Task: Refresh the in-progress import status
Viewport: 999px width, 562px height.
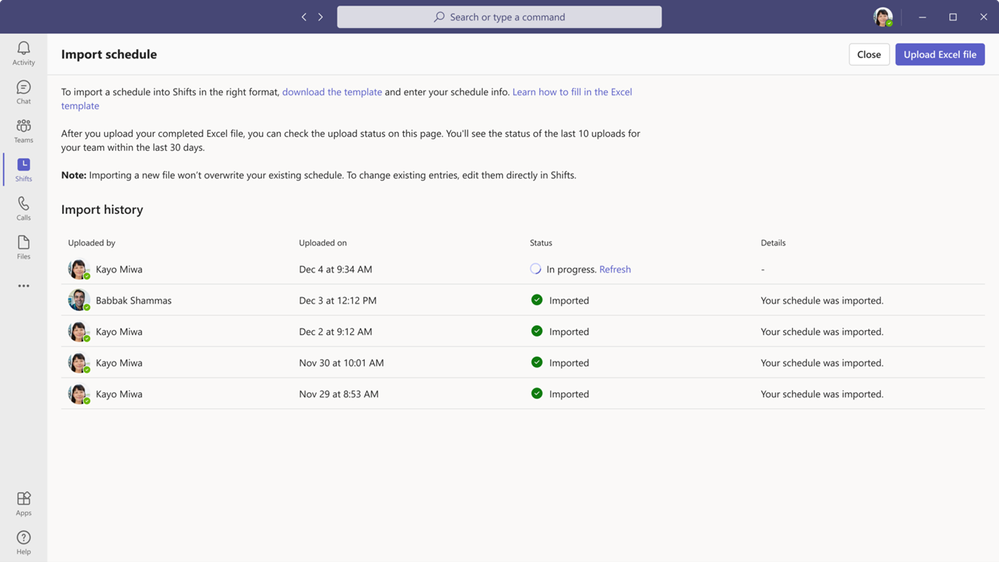Action: coord(615,269)
